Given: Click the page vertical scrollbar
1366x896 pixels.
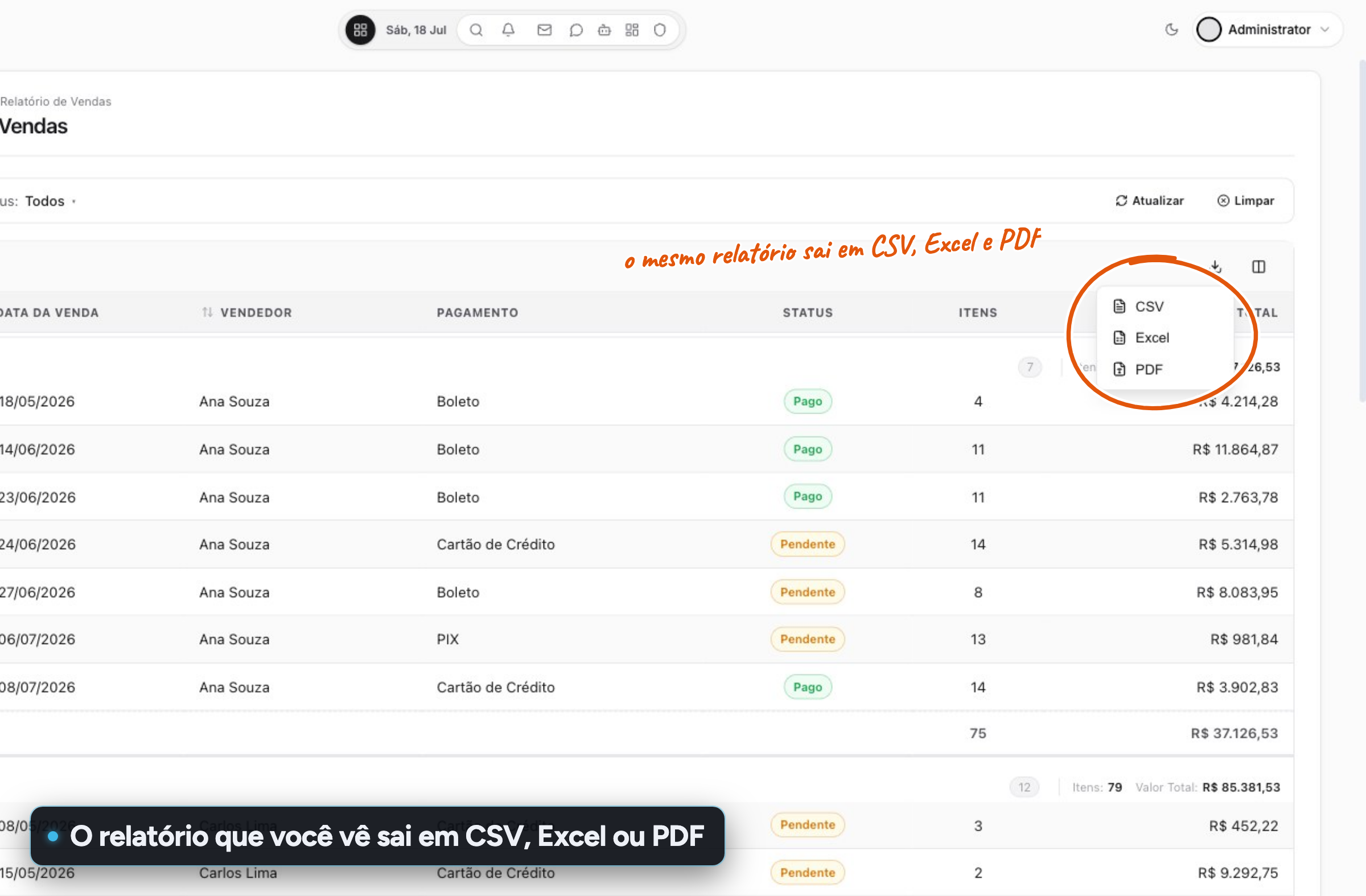Looking at the screenshot, I should click(x=1362, y=229).
